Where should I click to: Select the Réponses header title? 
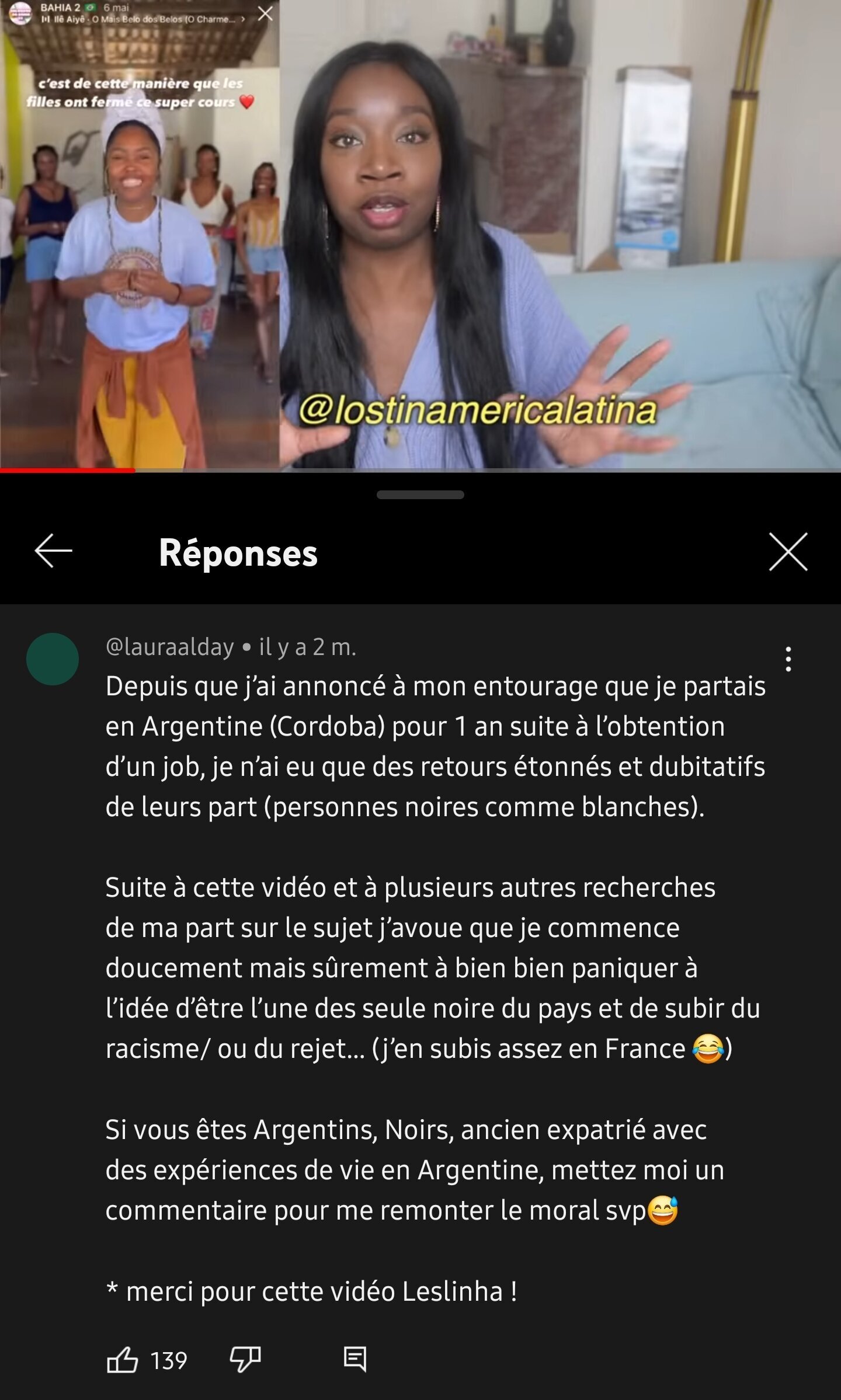pos(238,552)
